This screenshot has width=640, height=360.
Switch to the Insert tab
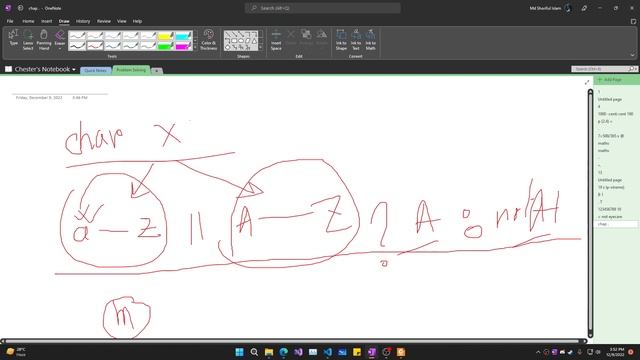click(46, 21)
